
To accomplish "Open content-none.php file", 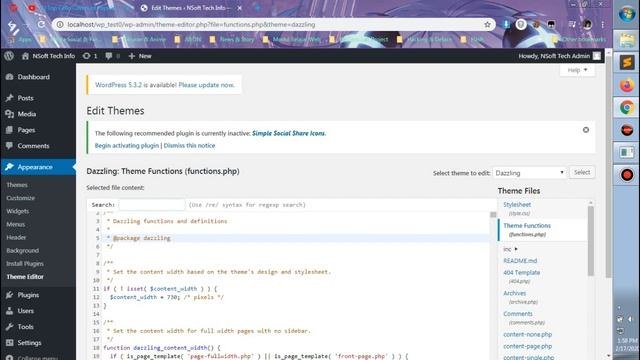I will (527, 334).
